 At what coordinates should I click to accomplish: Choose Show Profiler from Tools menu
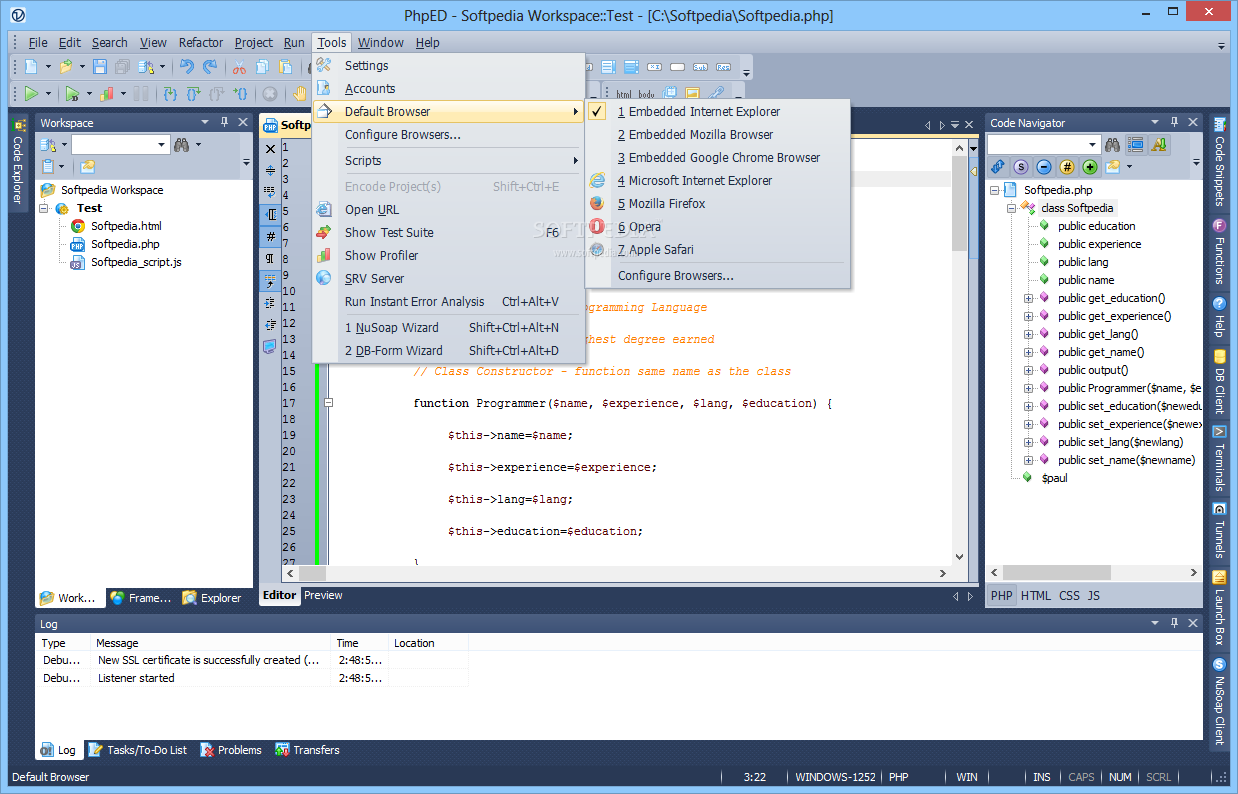(448, 256)
